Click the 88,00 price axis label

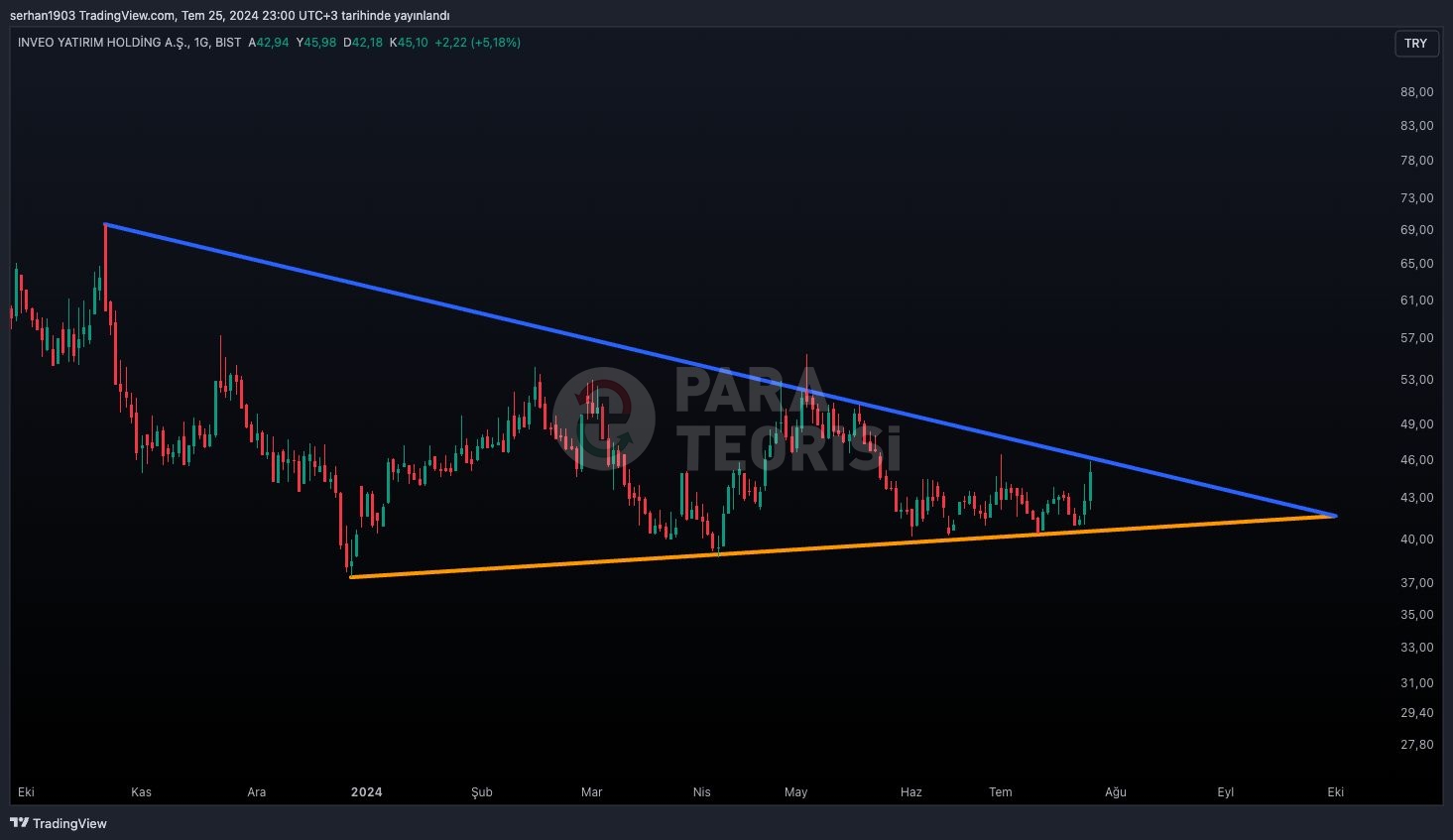click(x=1416, y=91)
